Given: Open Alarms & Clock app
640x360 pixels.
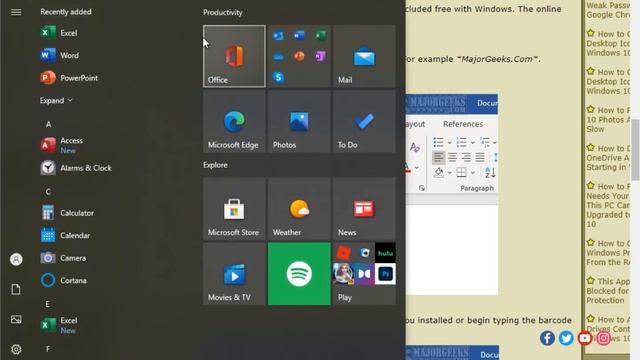Looking at the screenshot, I should (76, 168).
